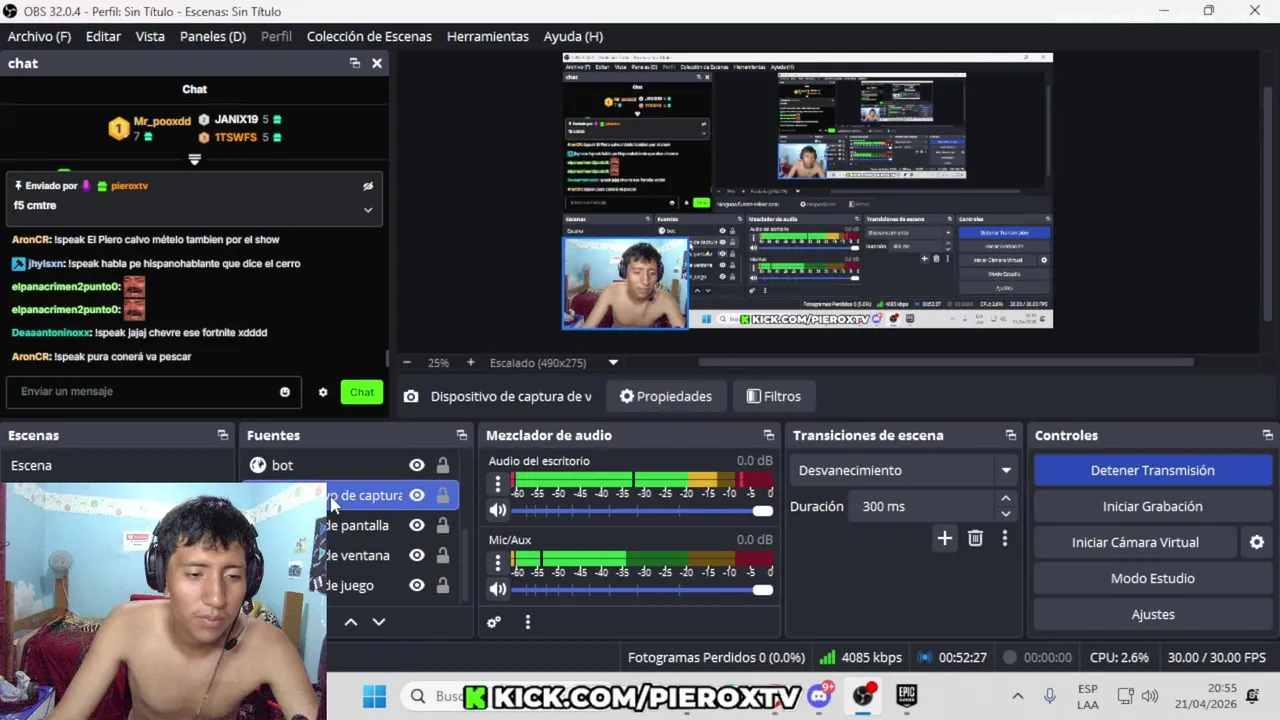Open the preview scaling dropdown
The image size is (1280, 720).
click(x=613, y=363)
